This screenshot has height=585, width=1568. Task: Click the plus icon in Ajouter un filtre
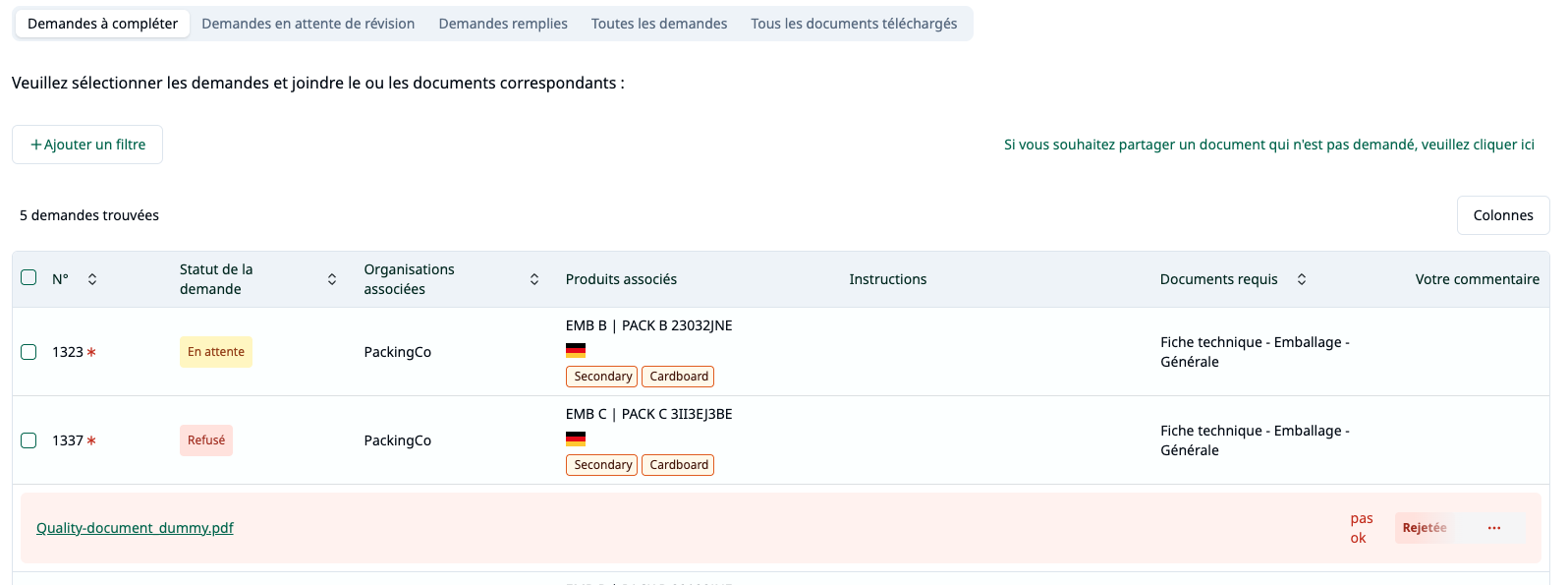coord(36,145)
